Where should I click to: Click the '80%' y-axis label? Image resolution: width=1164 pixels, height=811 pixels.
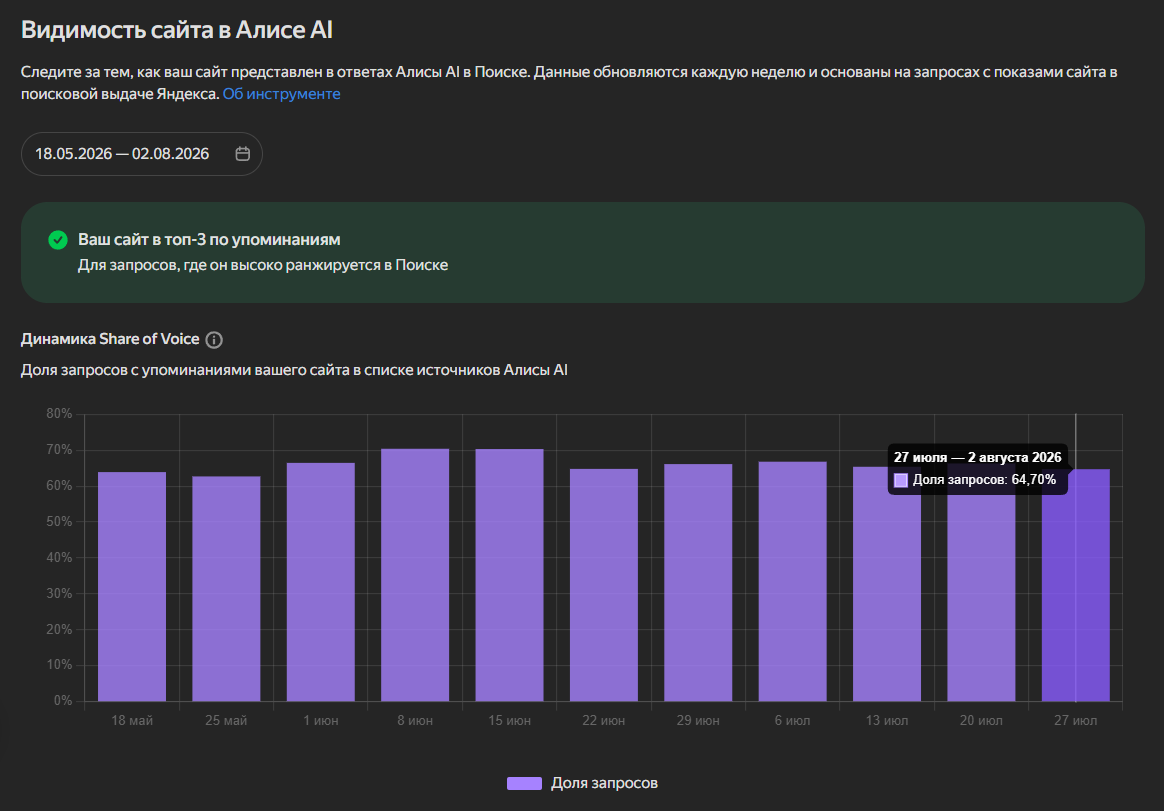(59, 414)
